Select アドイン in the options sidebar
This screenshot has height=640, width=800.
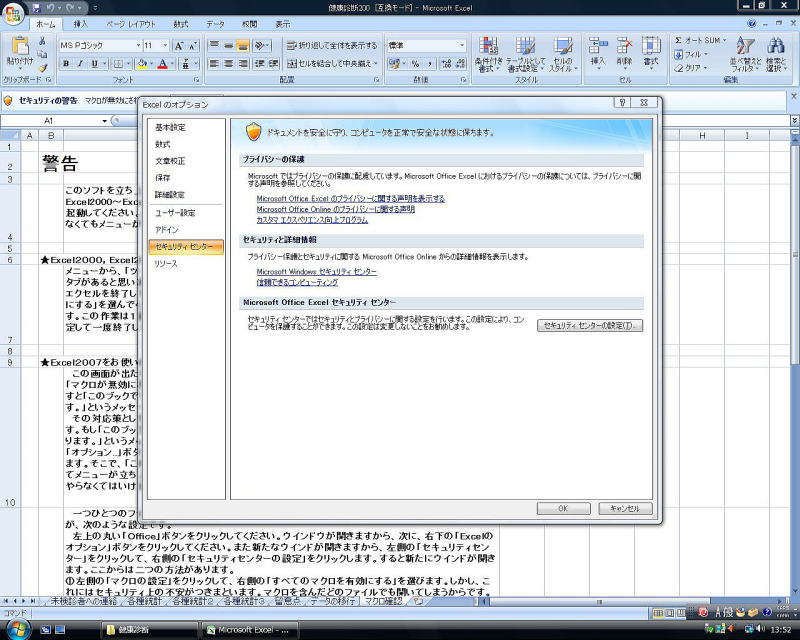click(186, 230)
